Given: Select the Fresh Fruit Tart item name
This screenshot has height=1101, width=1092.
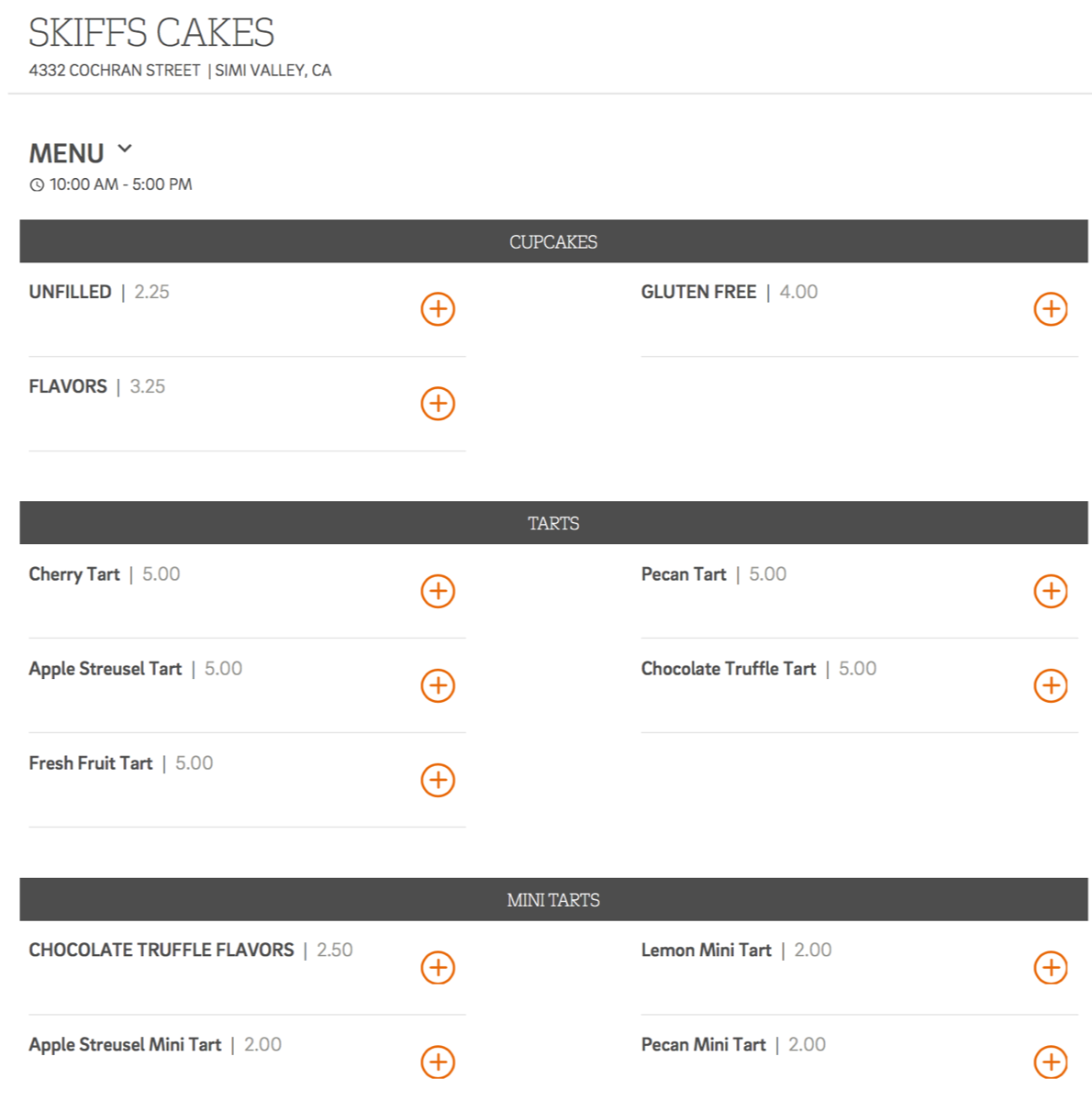Looking at the screenshot, I should click(x=91, y=763).
